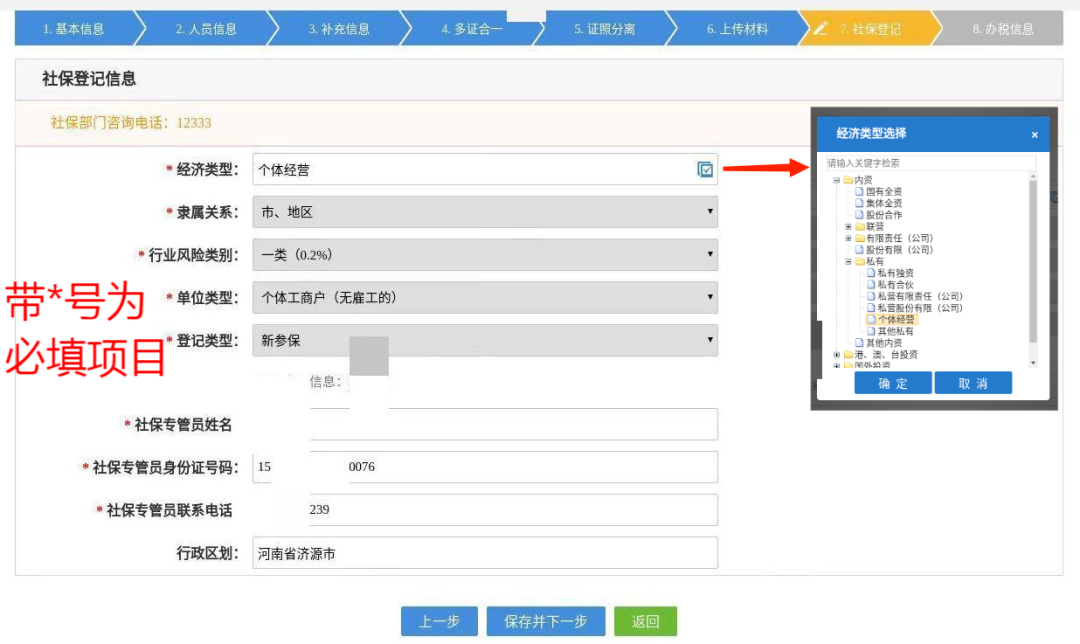Image resolution: width=1080 pixels, height=644 pixels.
Task: Select the 股份合作 document icon
Action: pyautogui.click(x=857, y=213)
